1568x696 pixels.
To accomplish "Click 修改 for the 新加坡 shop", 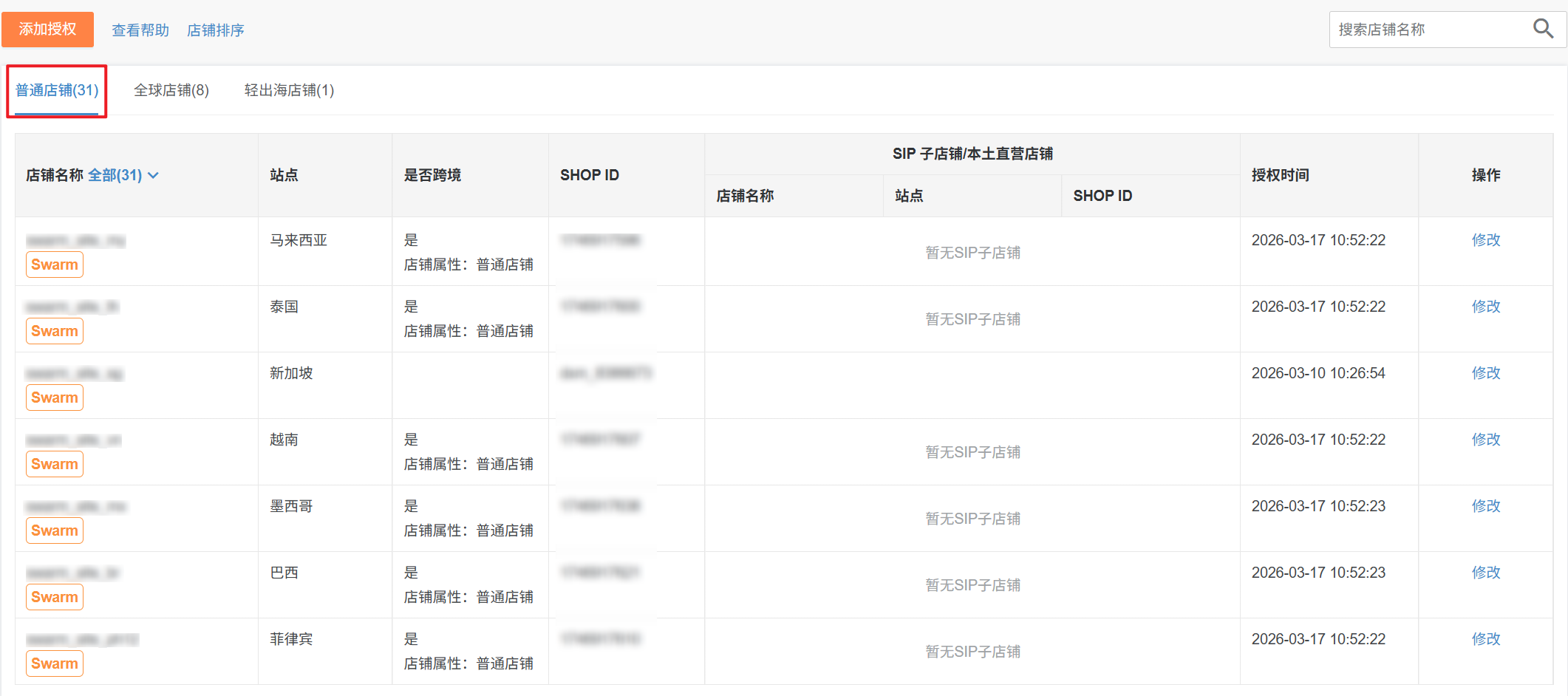I will 1485,373.
